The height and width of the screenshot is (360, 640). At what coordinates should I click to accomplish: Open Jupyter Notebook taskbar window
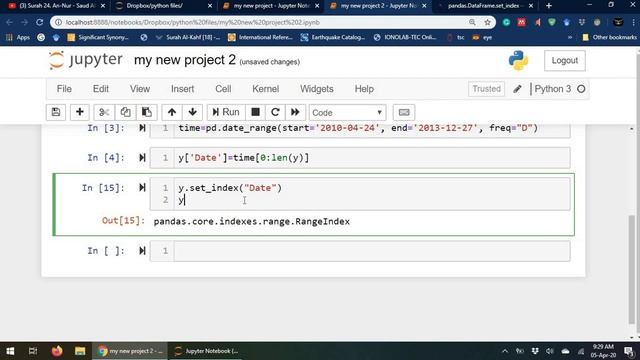tap(206, 351)
